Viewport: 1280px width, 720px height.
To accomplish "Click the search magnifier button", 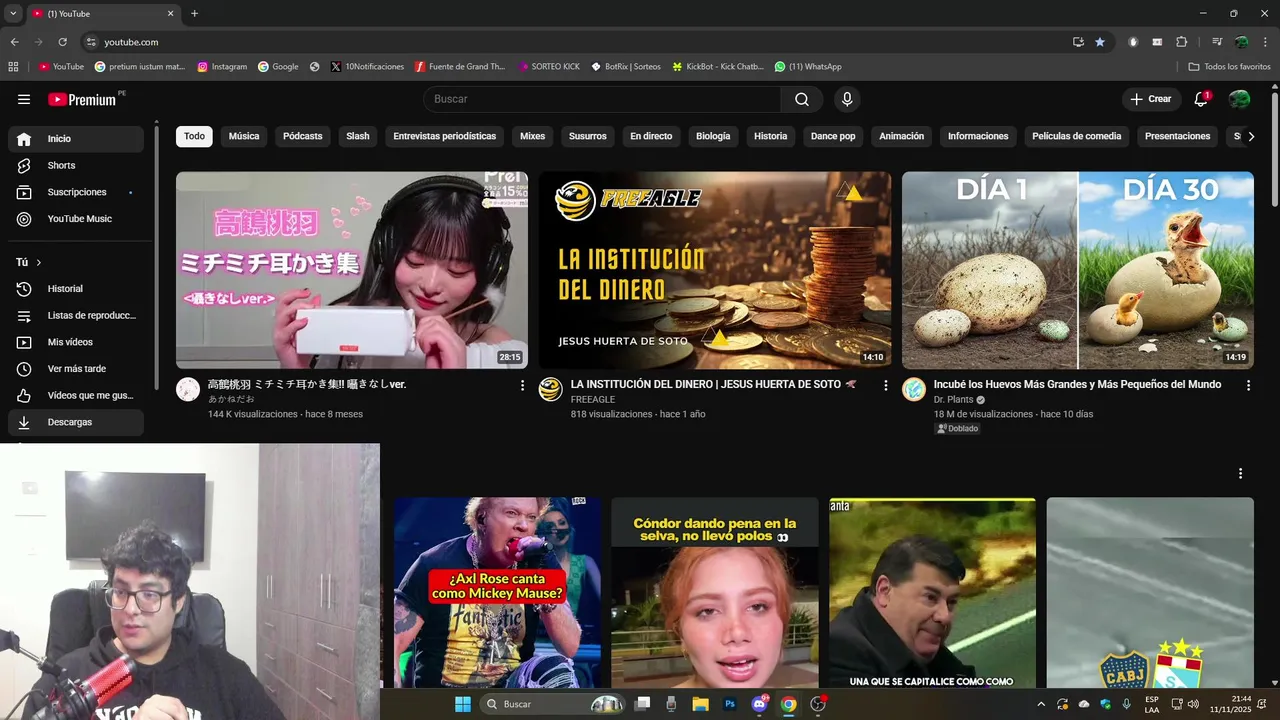I will [x=802, y=99].
